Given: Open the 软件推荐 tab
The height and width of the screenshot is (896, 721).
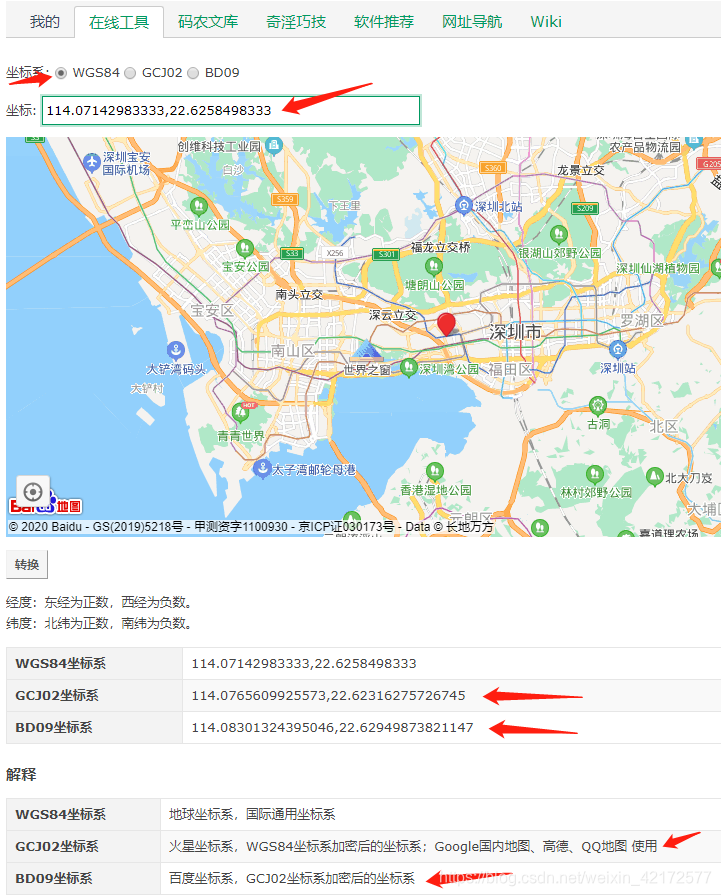Looking at the screenshot, I should tap(384, 22).
